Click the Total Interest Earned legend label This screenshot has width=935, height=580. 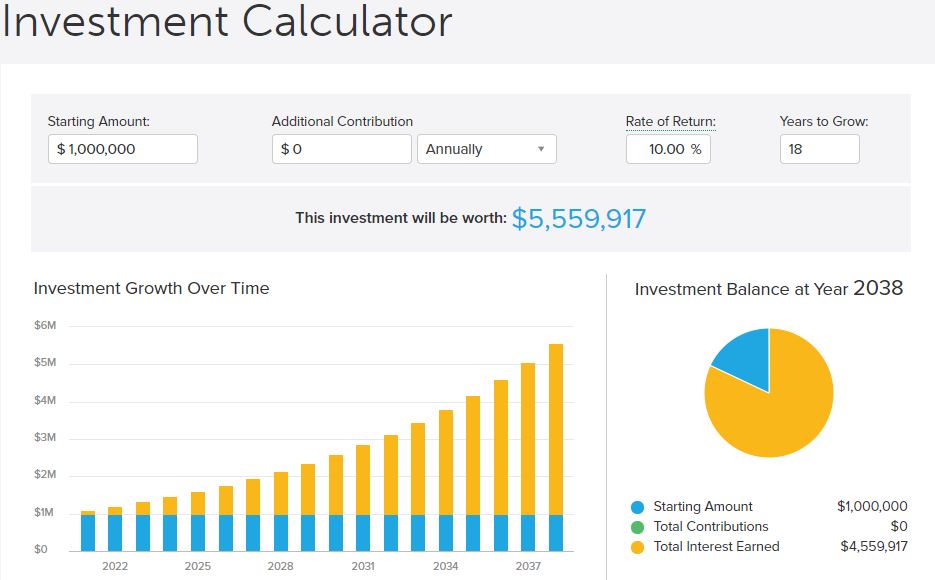[716, 547]
